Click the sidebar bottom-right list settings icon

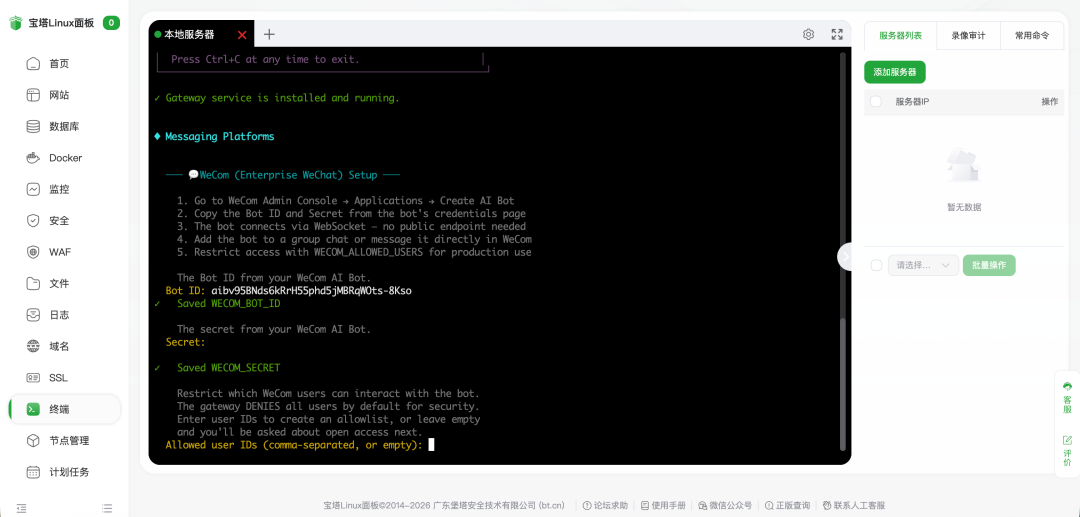pos(107,508)
